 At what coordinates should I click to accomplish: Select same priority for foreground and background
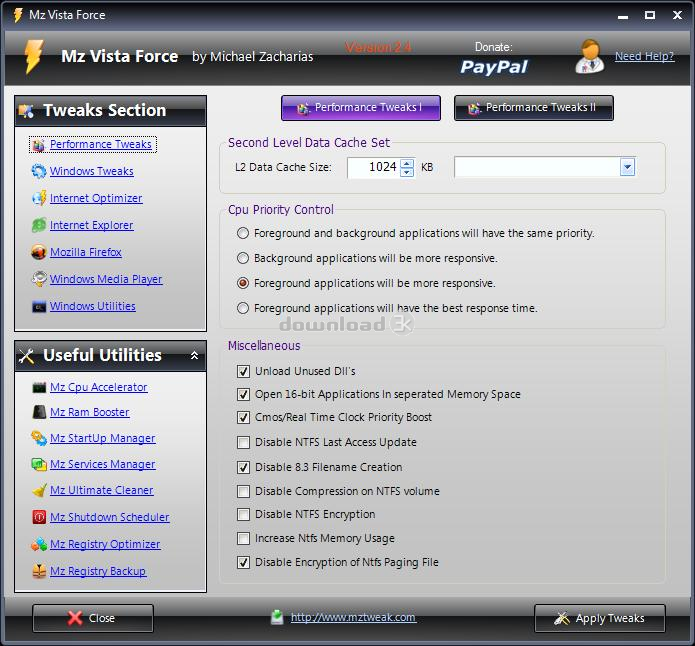coord(243,233)
